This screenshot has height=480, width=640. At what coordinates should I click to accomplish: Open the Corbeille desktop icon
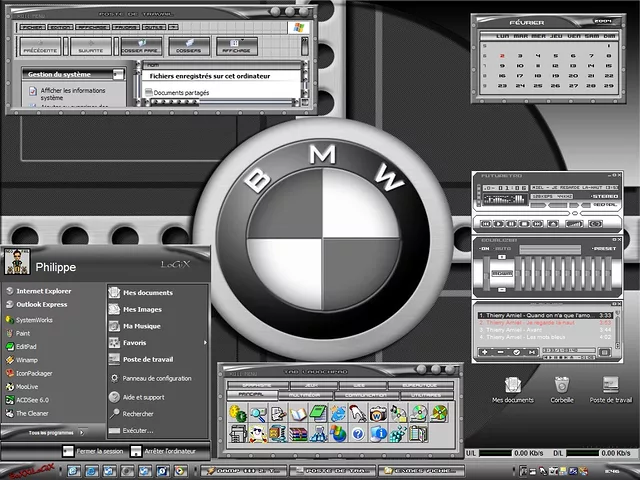coord(562,385)
